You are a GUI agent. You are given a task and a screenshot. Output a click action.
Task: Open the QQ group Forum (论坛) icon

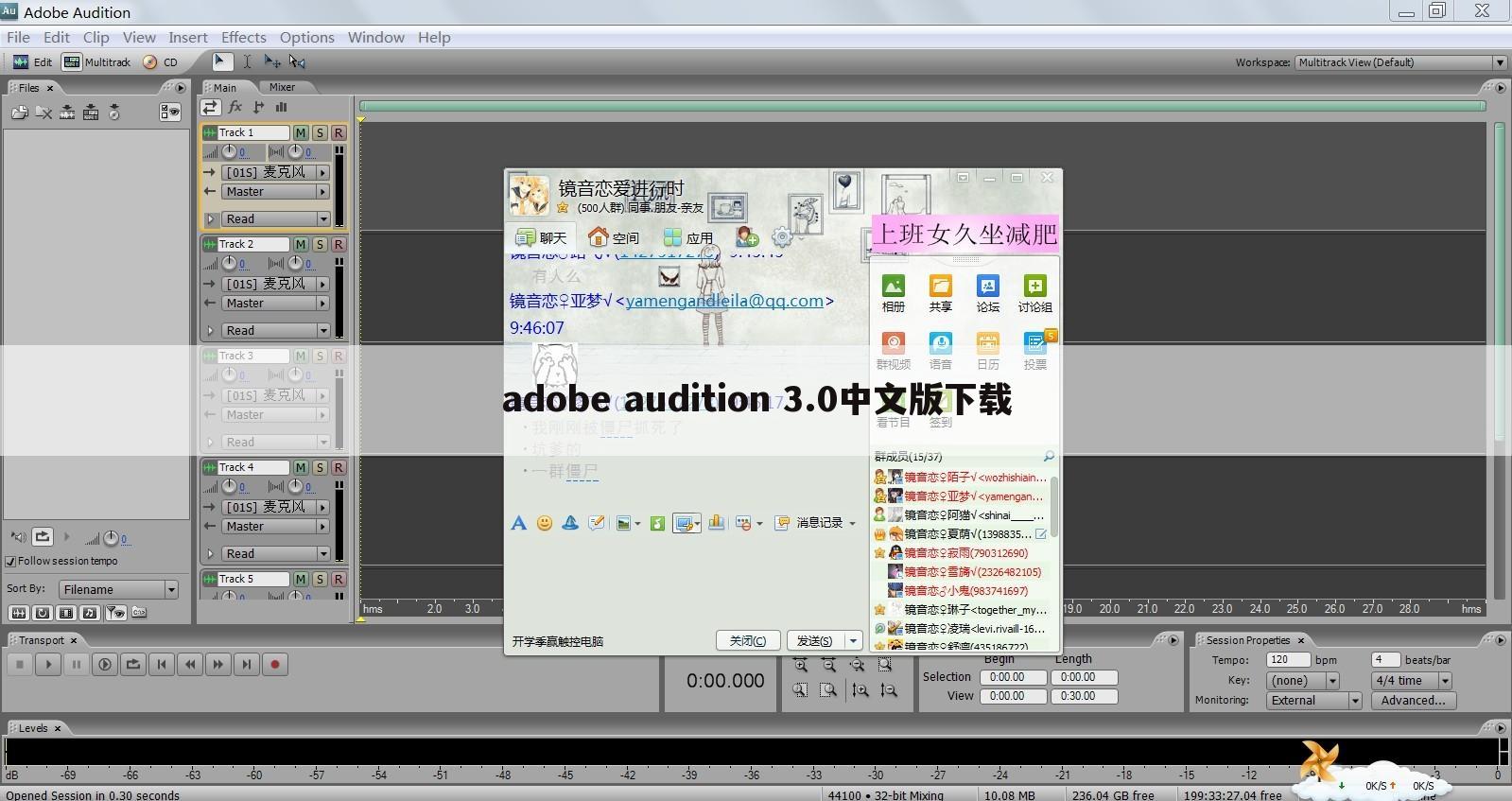tap(987, 293)
